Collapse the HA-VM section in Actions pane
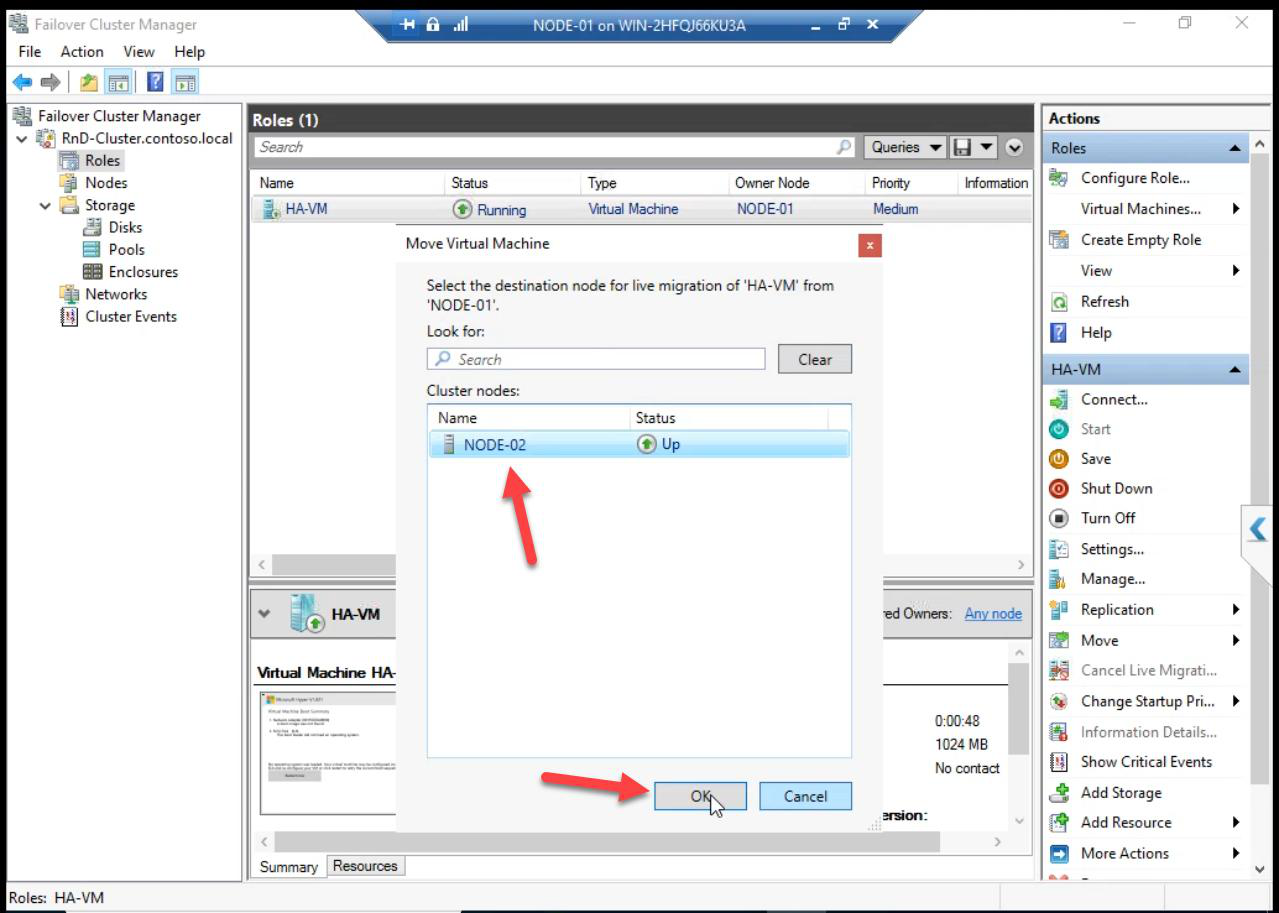This screenshot has height=913, width=1279. (x=1235, y=370)
